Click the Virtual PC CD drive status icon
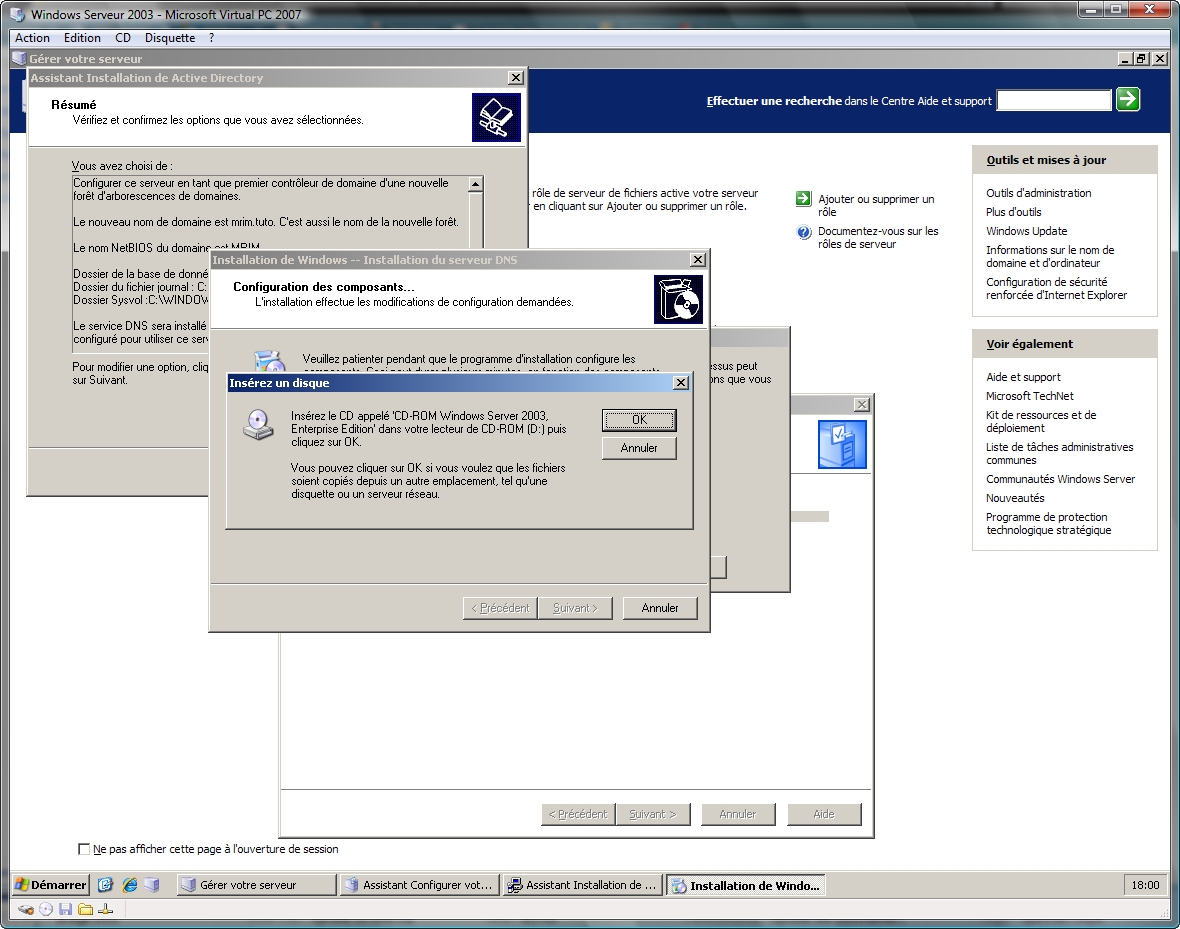Image resolution: width=1180 pixels, height=929 pixels. (46, 909)
